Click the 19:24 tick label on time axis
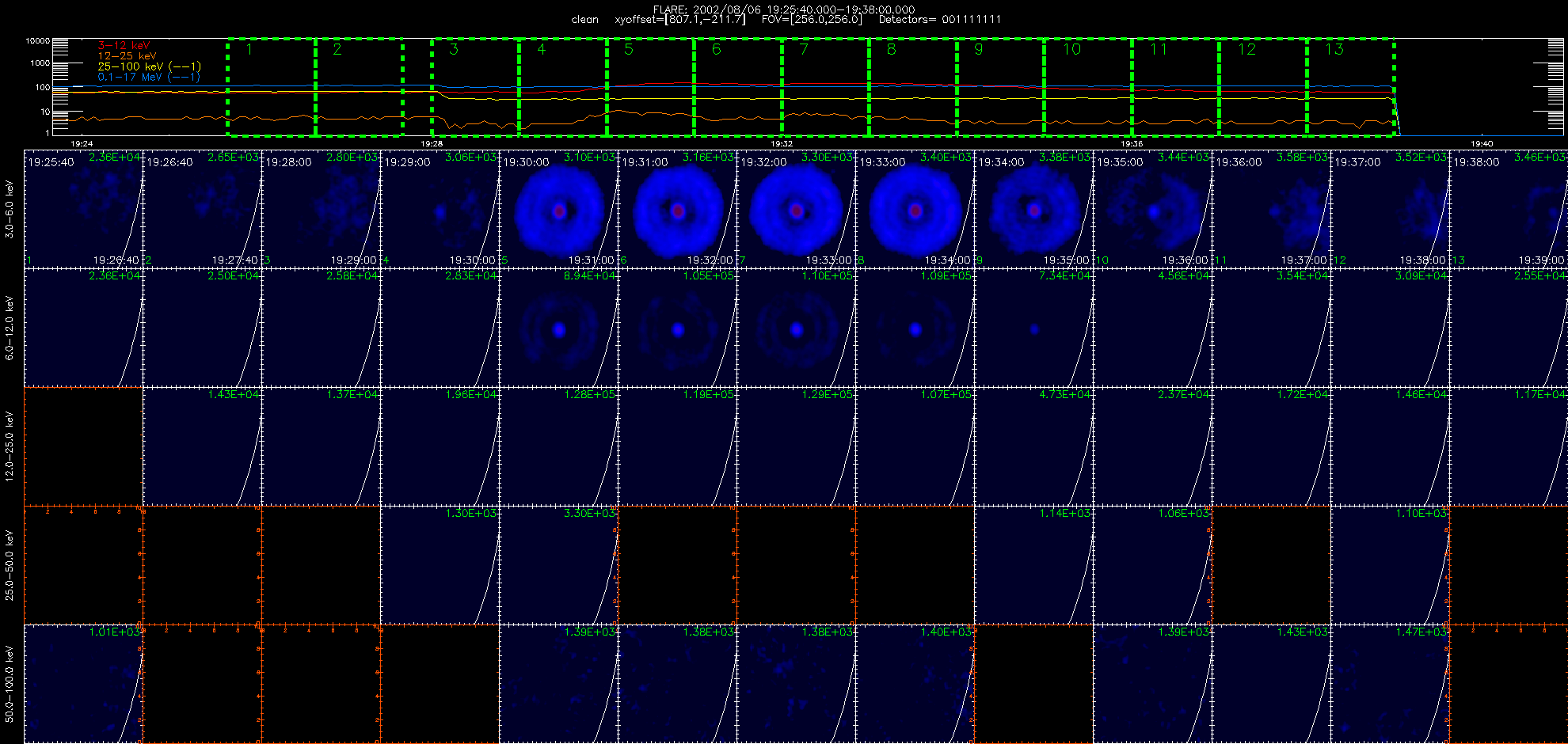 click(82, 144)
